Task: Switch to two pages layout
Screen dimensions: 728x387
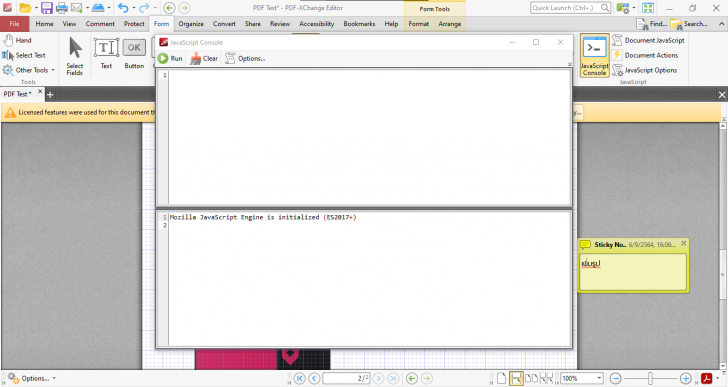Action: [x=531, y=379]
